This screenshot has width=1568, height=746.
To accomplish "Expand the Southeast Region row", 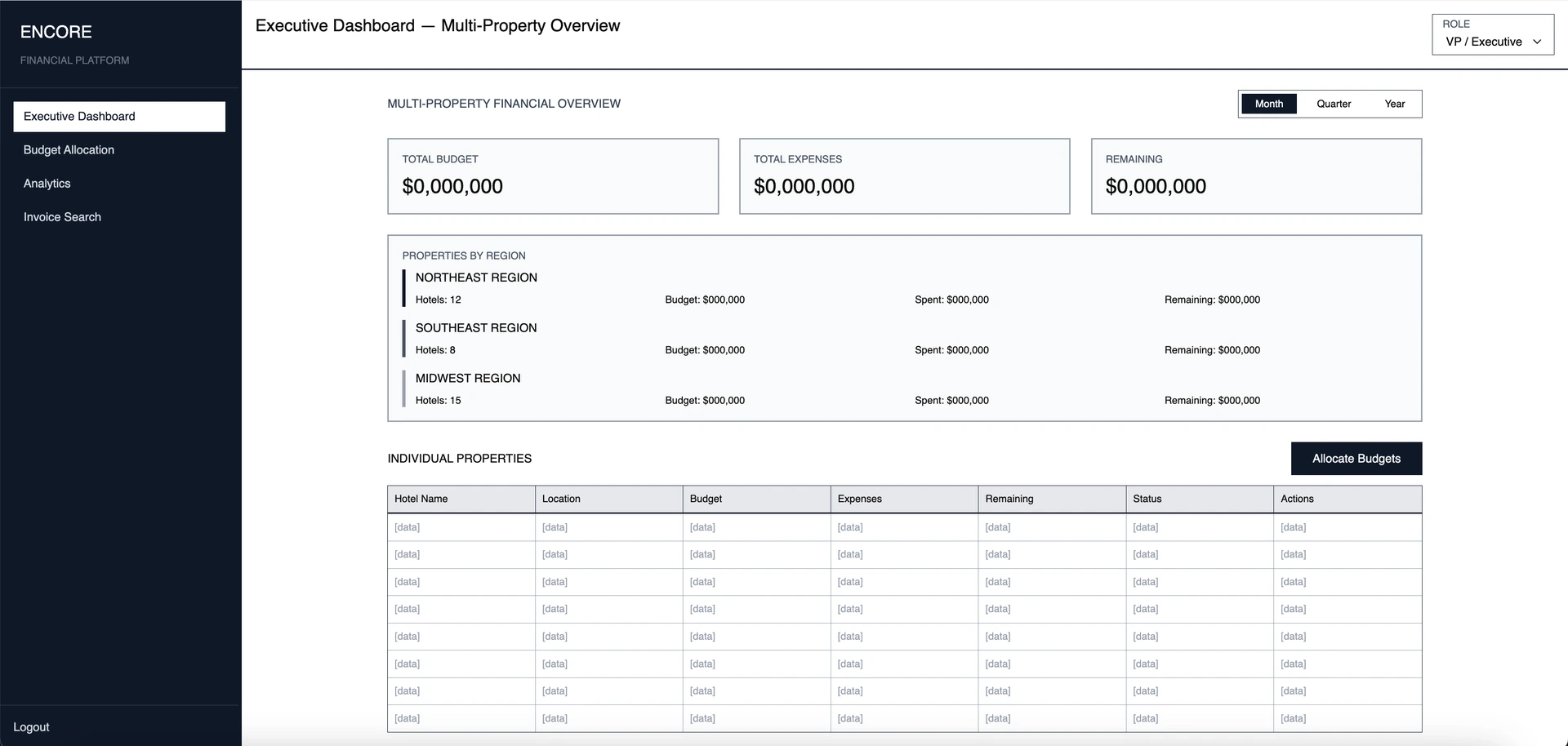I will (x=476, y=328).
